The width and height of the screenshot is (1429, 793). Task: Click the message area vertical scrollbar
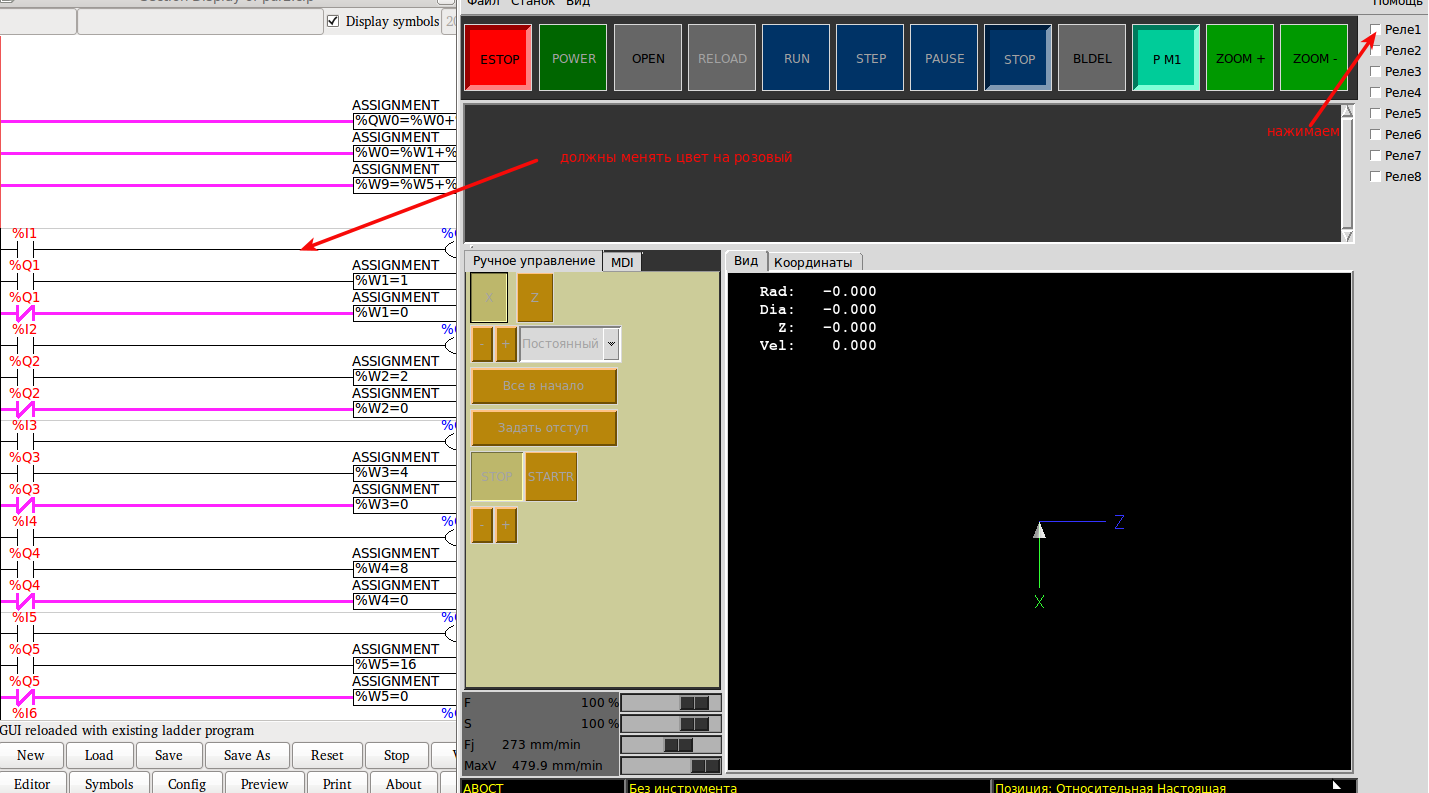click(1347, 172)
